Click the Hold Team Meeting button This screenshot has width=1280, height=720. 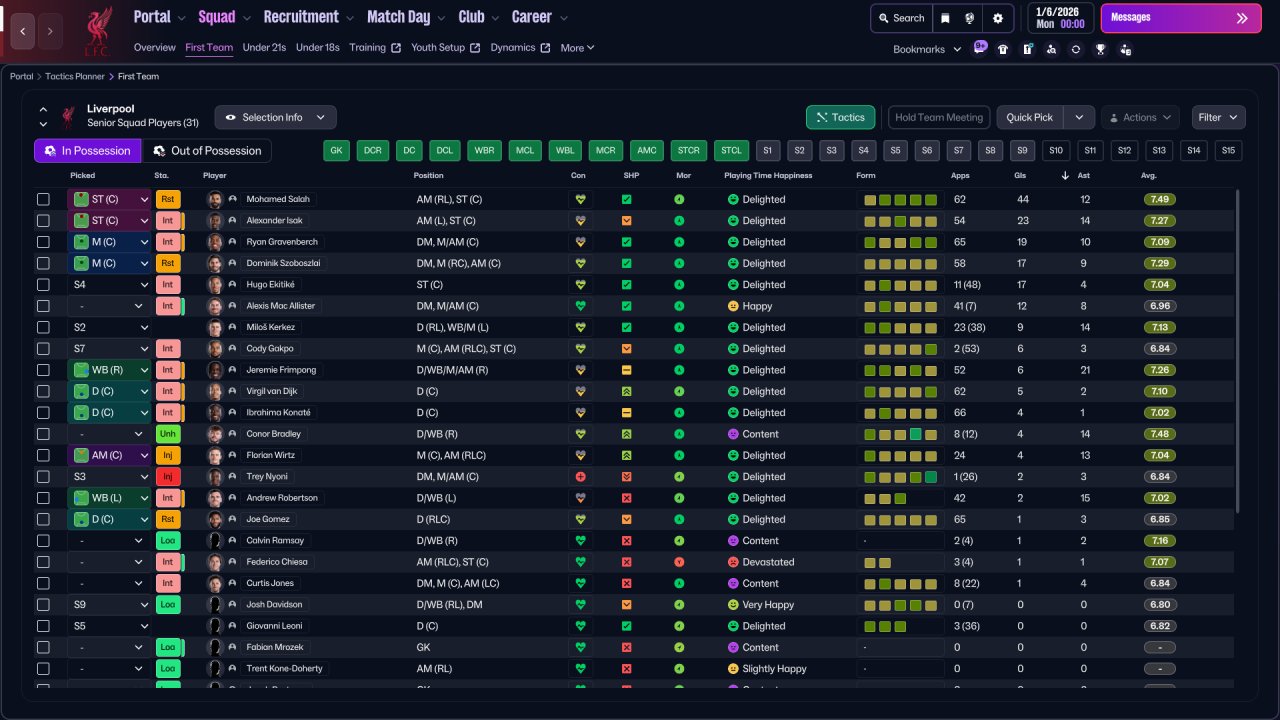click(939, 117)
